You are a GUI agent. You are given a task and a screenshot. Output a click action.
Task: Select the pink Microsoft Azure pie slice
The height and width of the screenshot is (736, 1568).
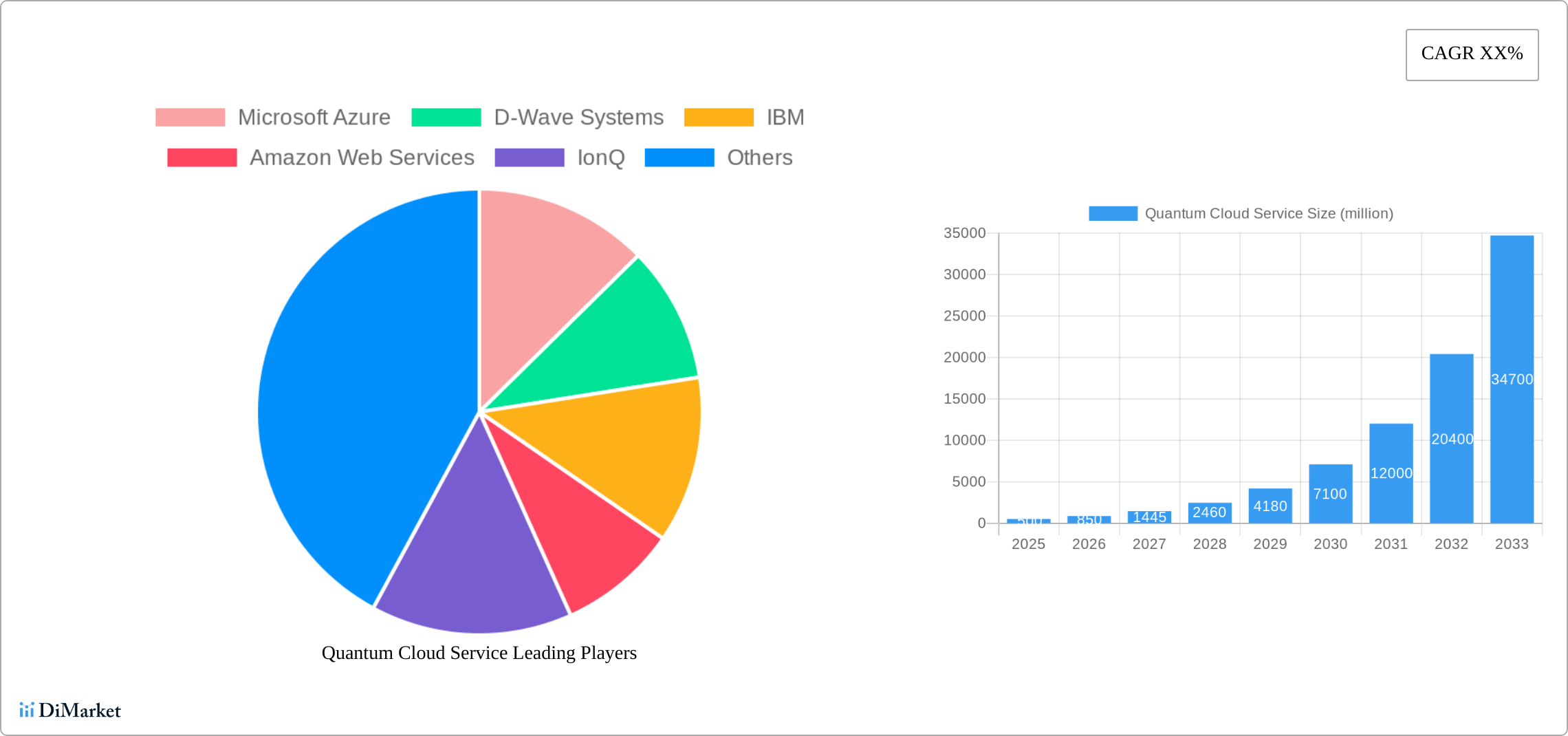[543, 275]
